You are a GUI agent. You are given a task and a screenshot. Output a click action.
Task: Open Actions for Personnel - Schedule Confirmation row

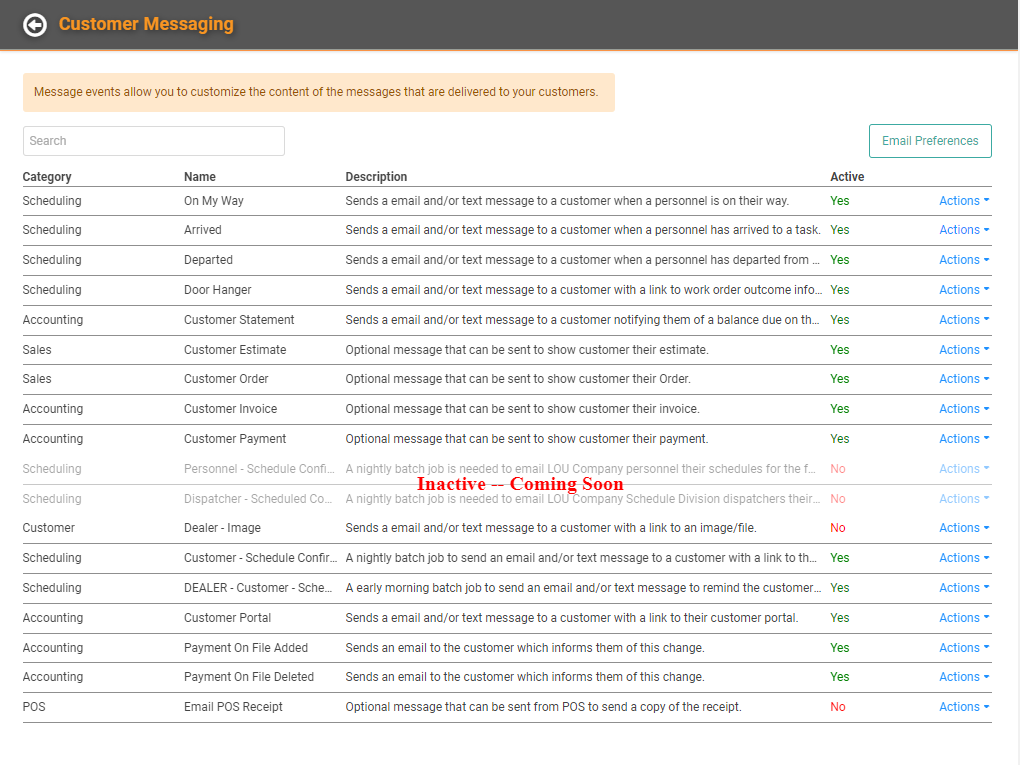964,469
